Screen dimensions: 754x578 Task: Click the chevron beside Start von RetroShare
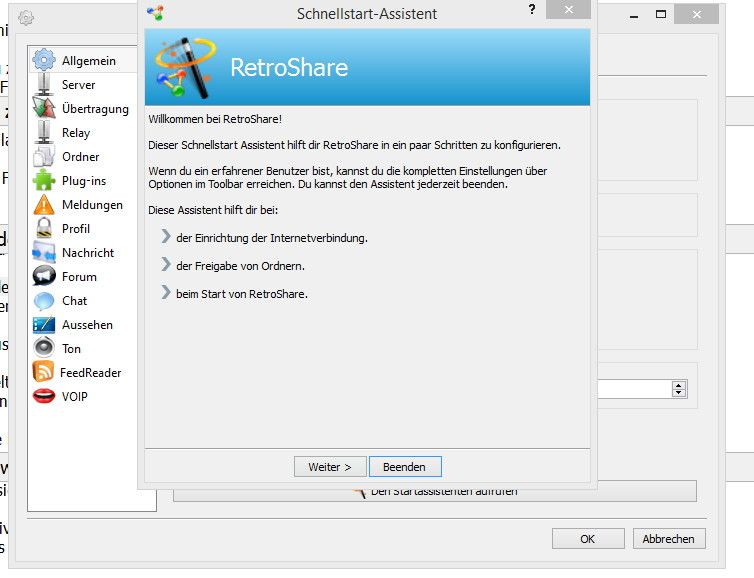[x=165, y=292]
